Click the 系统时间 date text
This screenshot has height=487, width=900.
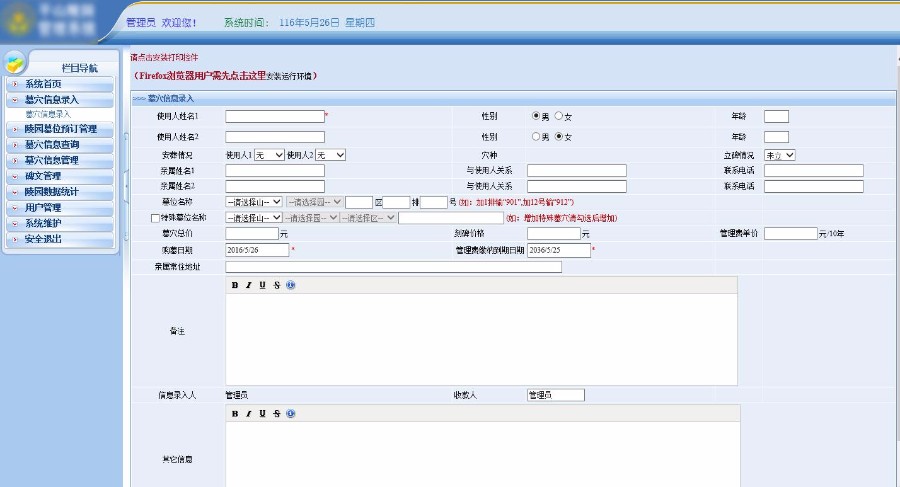pyautogui.click(x=327, y=22)
